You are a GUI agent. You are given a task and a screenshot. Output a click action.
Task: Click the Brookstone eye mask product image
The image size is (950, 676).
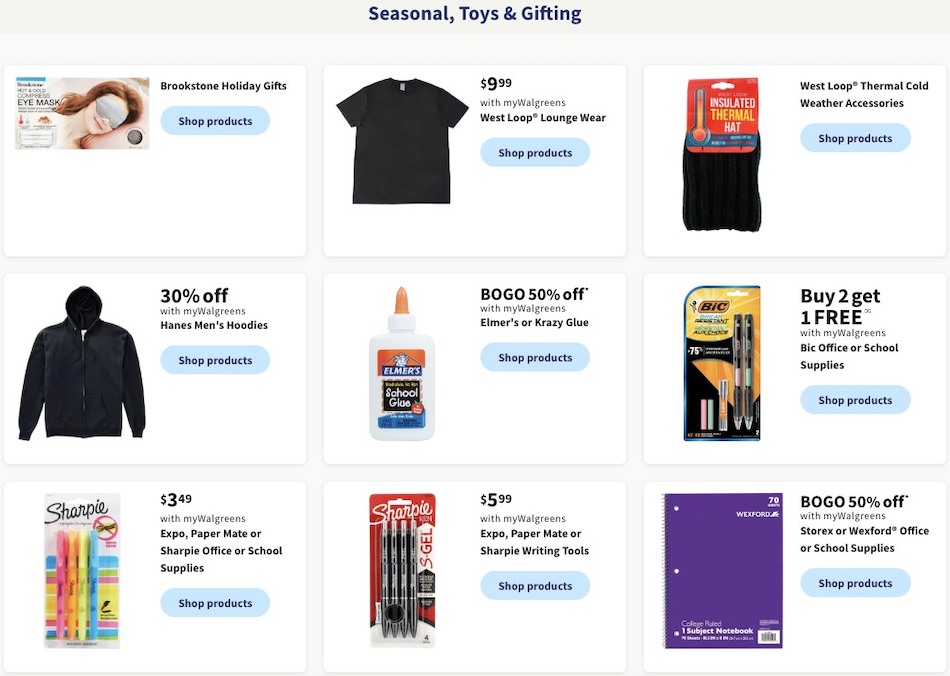click(82, 113)
